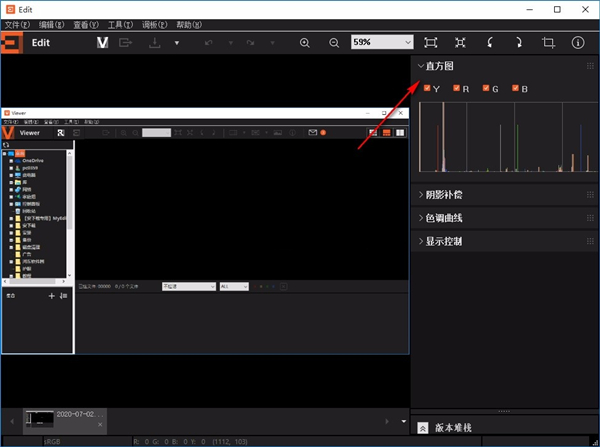The width and height of the screenshot is (600, 447).
Task: Uncheck the B channel histogram checkbox
Action: pos(516,89)
